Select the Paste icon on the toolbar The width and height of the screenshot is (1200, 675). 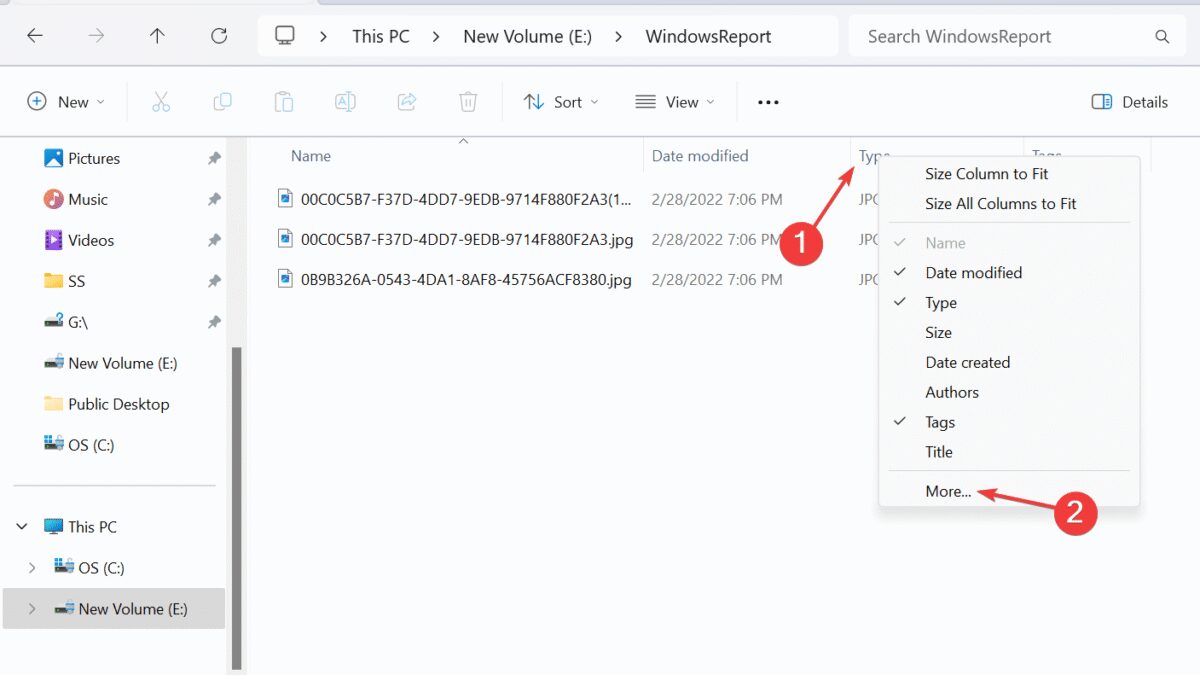pos(283,101)
